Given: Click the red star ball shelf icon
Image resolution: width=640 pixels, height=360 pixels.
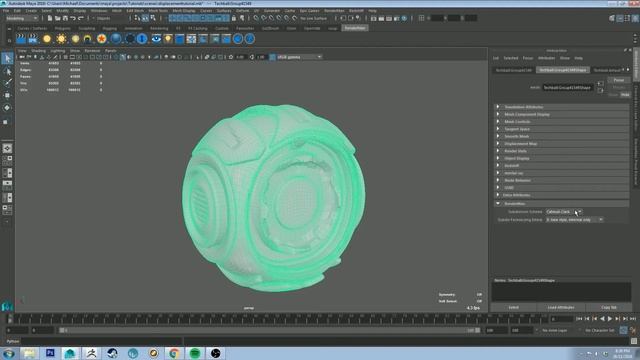Looking at the screenshot, I should tap(102, 39).
